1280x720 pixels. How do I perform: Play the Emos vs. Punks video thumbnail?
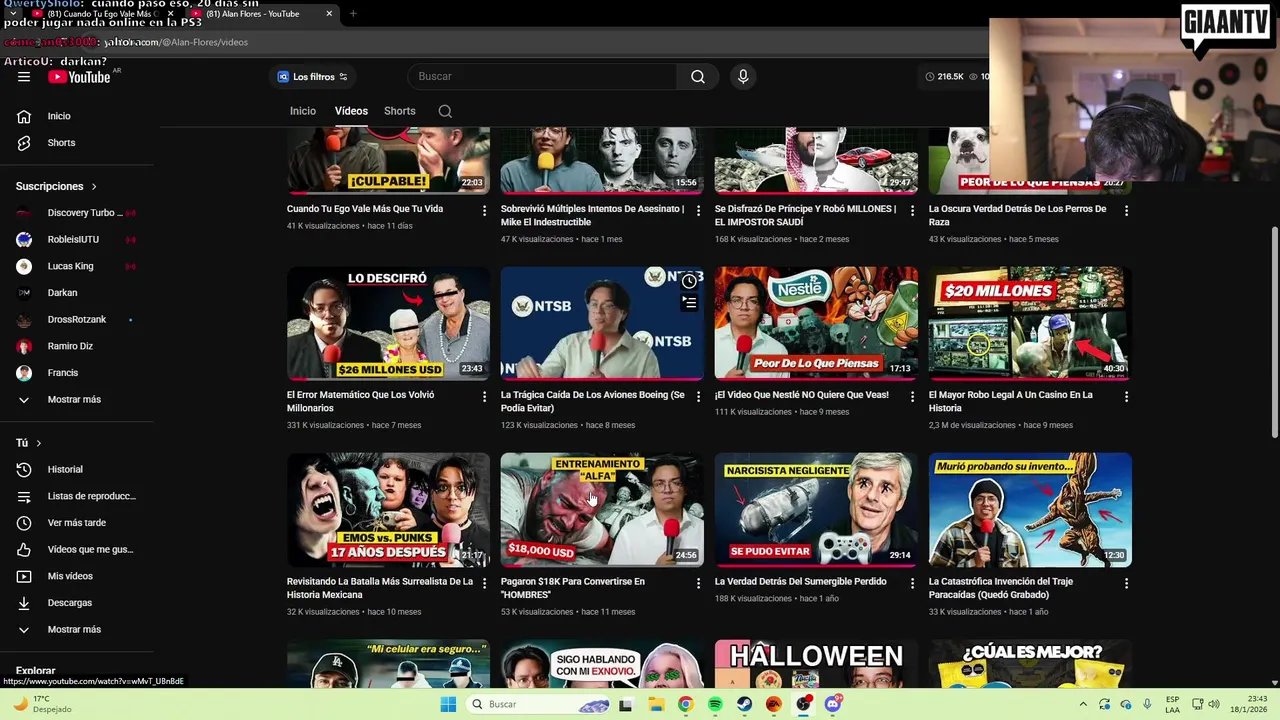pyautogui.click(x=388, y=509)
